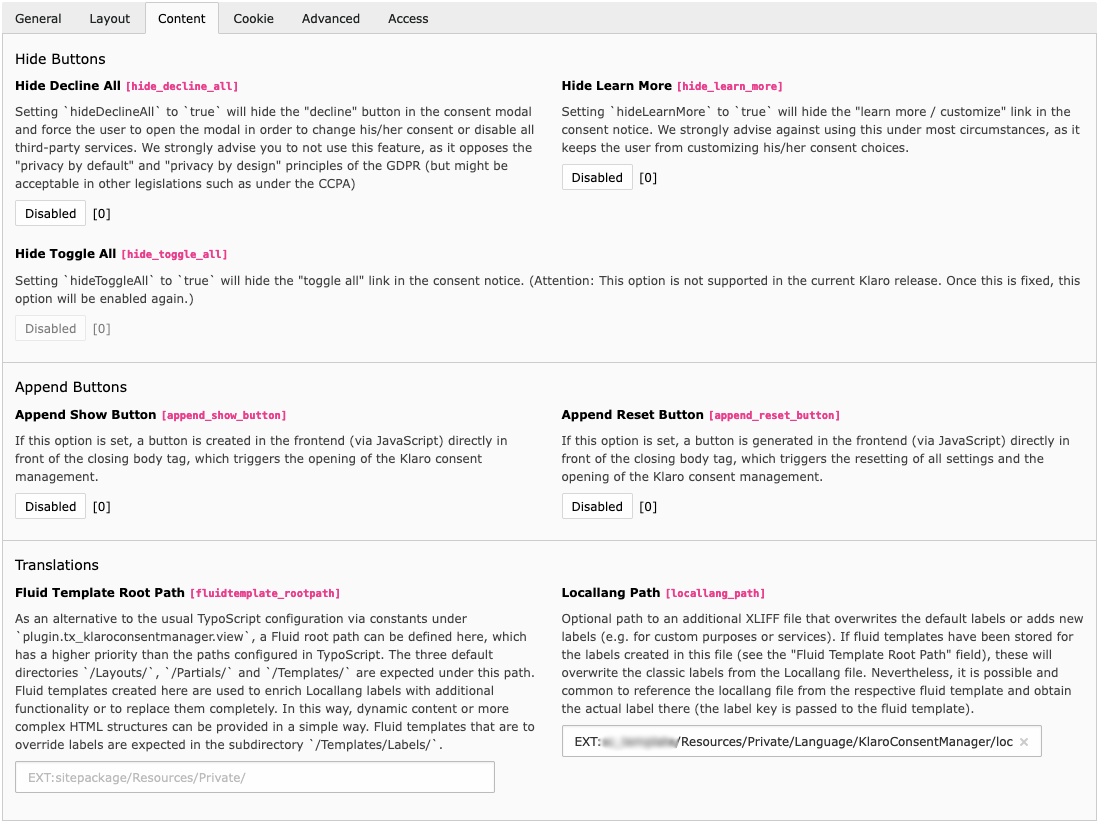Click the append_reset_button field key tag
1100x824 pixels.
coord(773,415)
